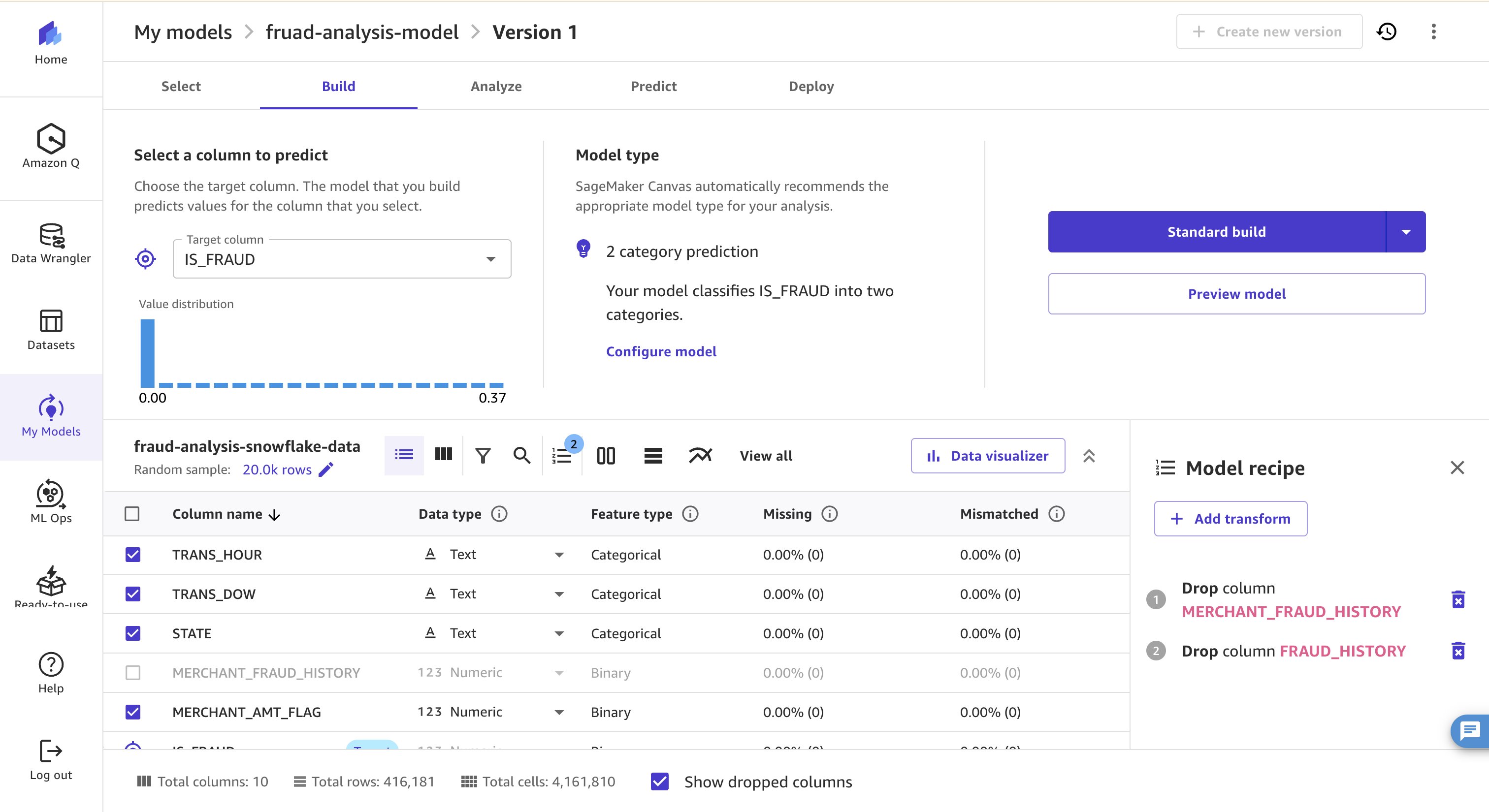1489x812 pixels.
Task: Go to Home in the sidebar
Action: click(51, 43)
